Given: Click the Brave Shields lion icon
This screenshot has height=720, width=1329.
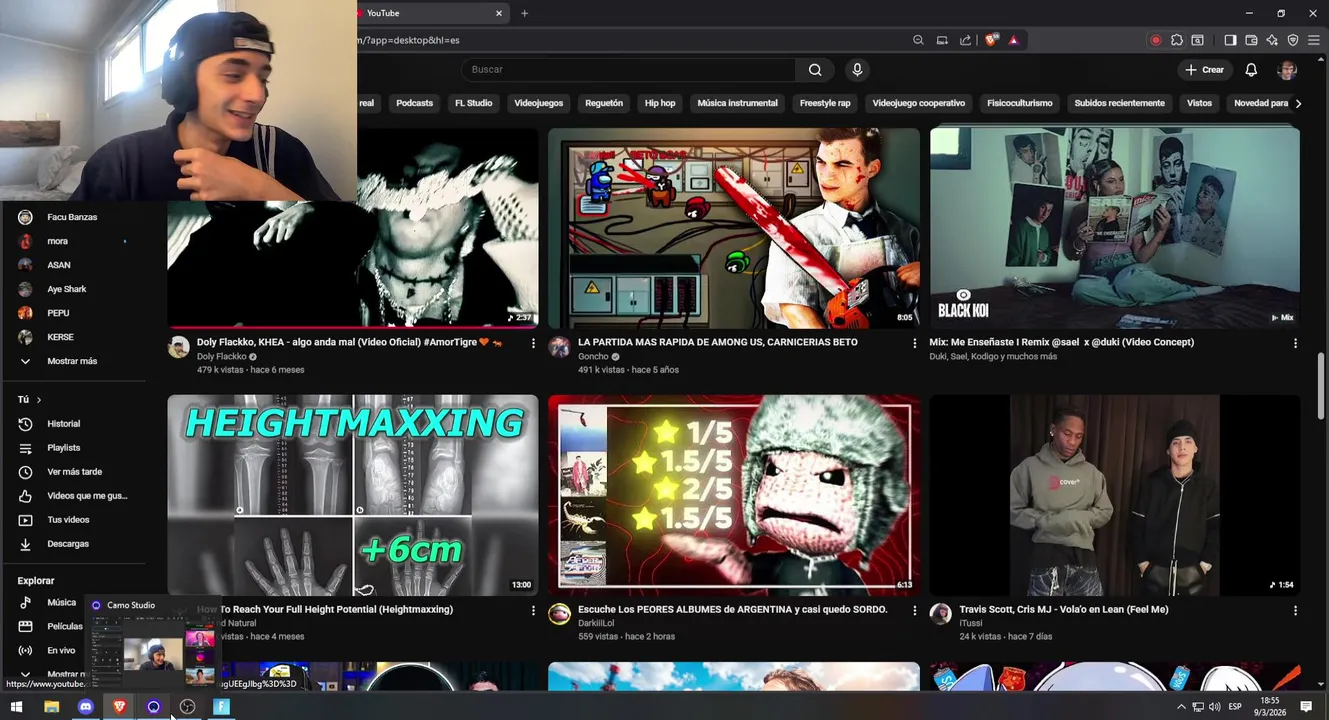Looking at the screenshot, I should coord(991,40).
